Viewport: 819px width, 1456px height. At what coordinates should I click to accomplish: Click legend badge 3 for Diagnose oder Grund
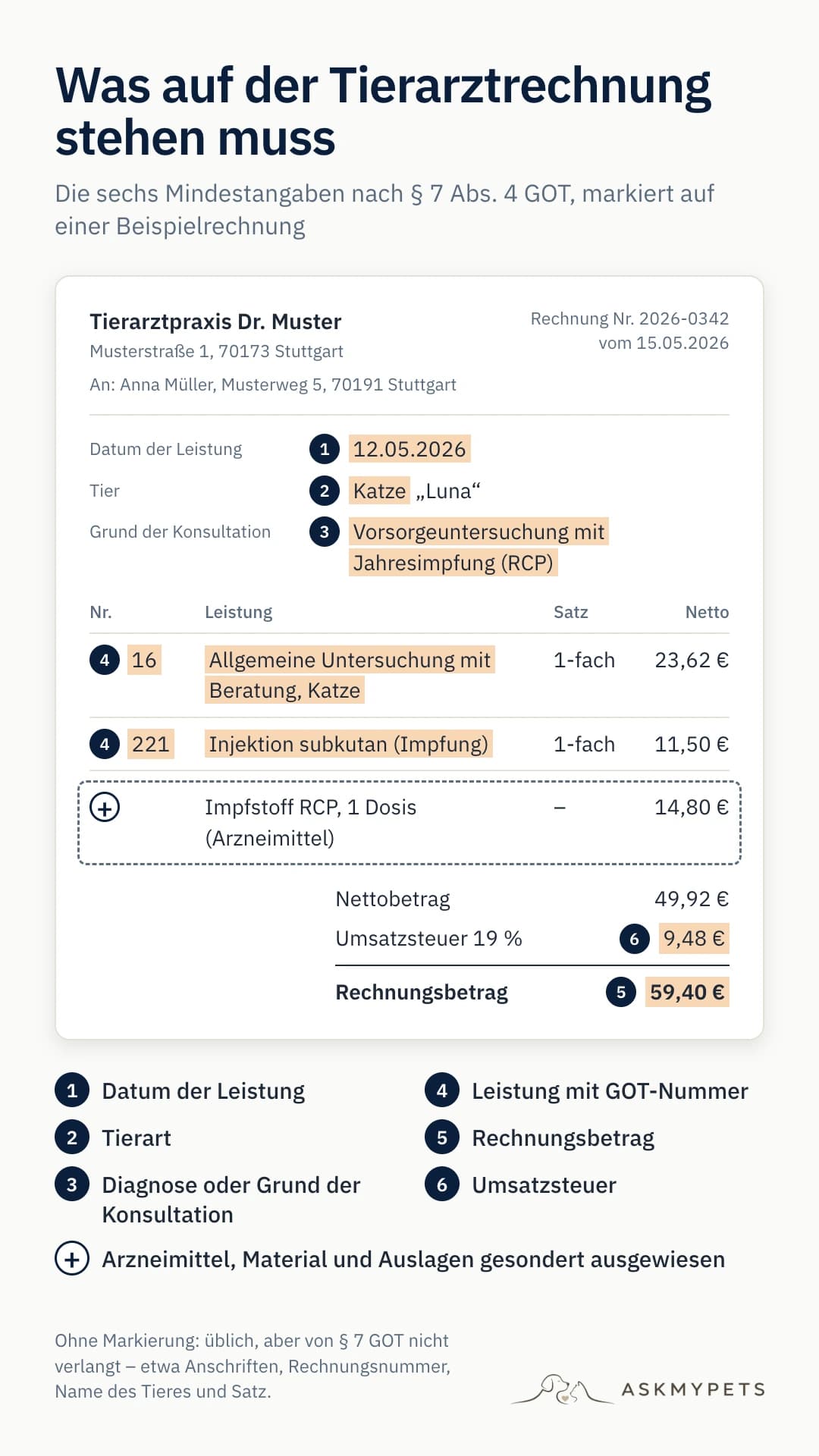72,1185
